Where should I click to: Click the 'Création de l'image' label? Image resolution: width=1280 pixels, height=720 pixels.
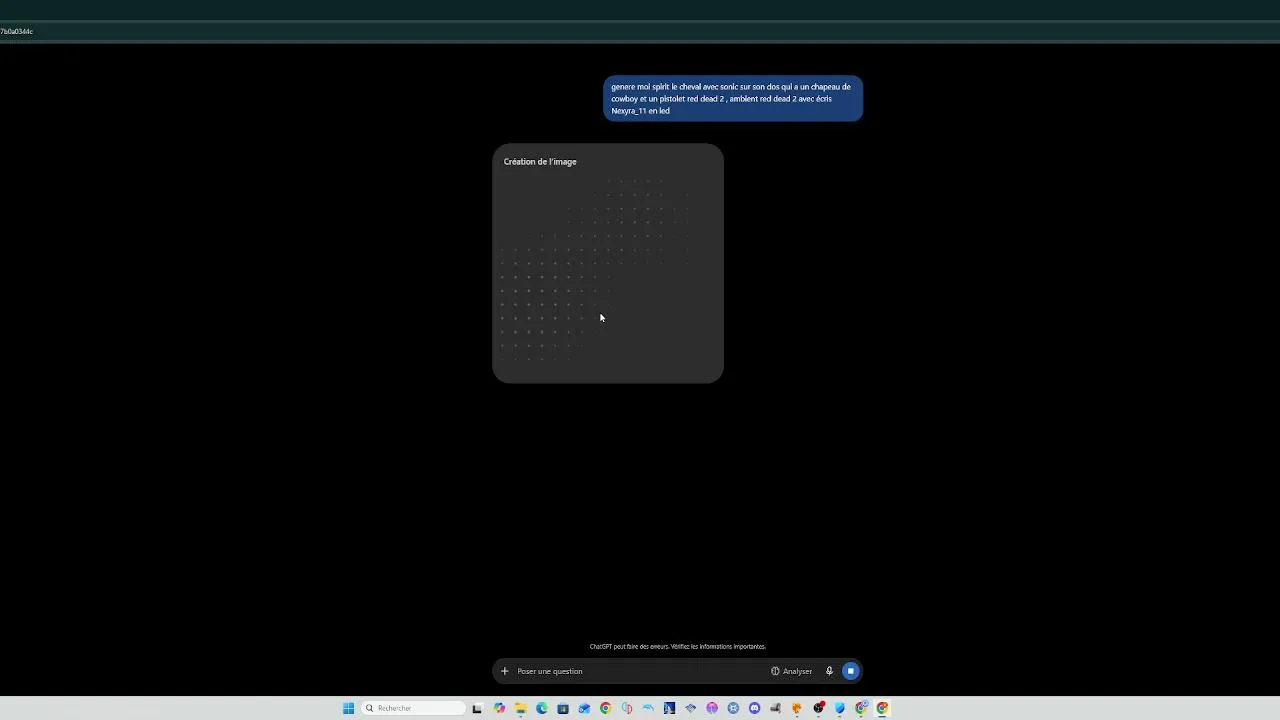[x=540, y=161]
